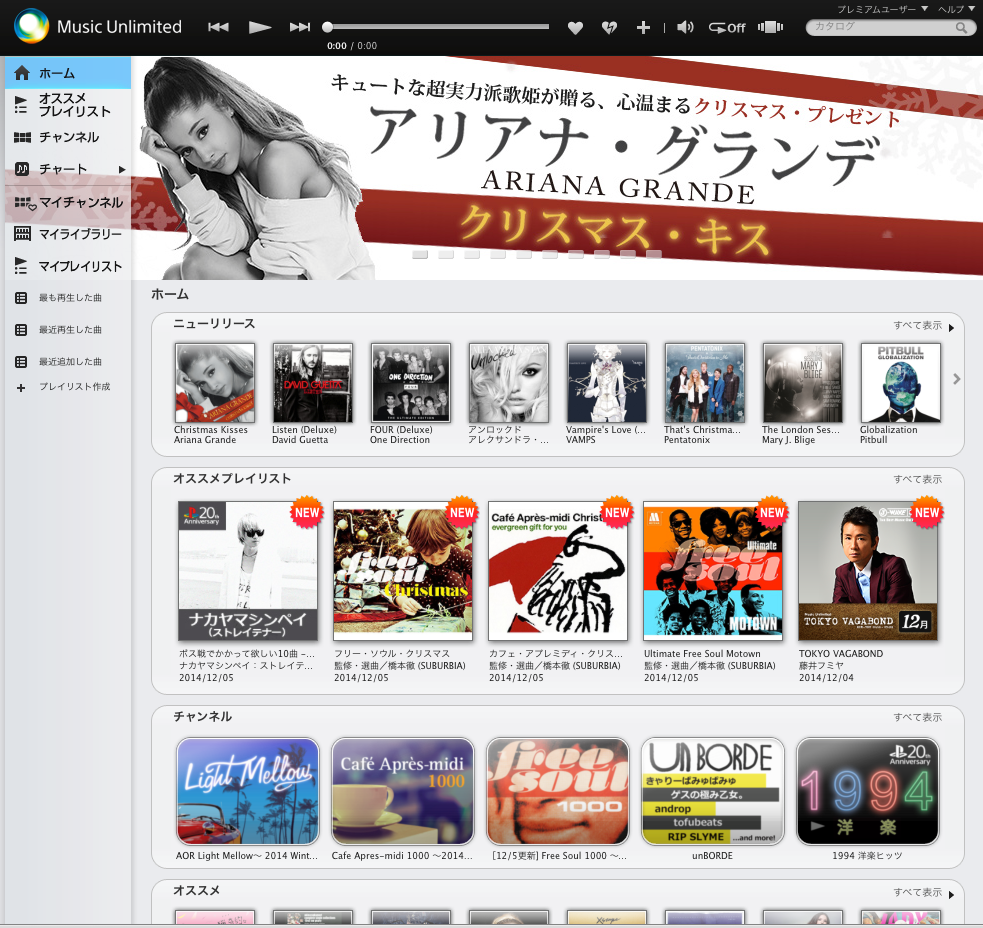Open マイライブラリー in the sidebar
The width and height of the screenshot is (983, 928).
68,234
